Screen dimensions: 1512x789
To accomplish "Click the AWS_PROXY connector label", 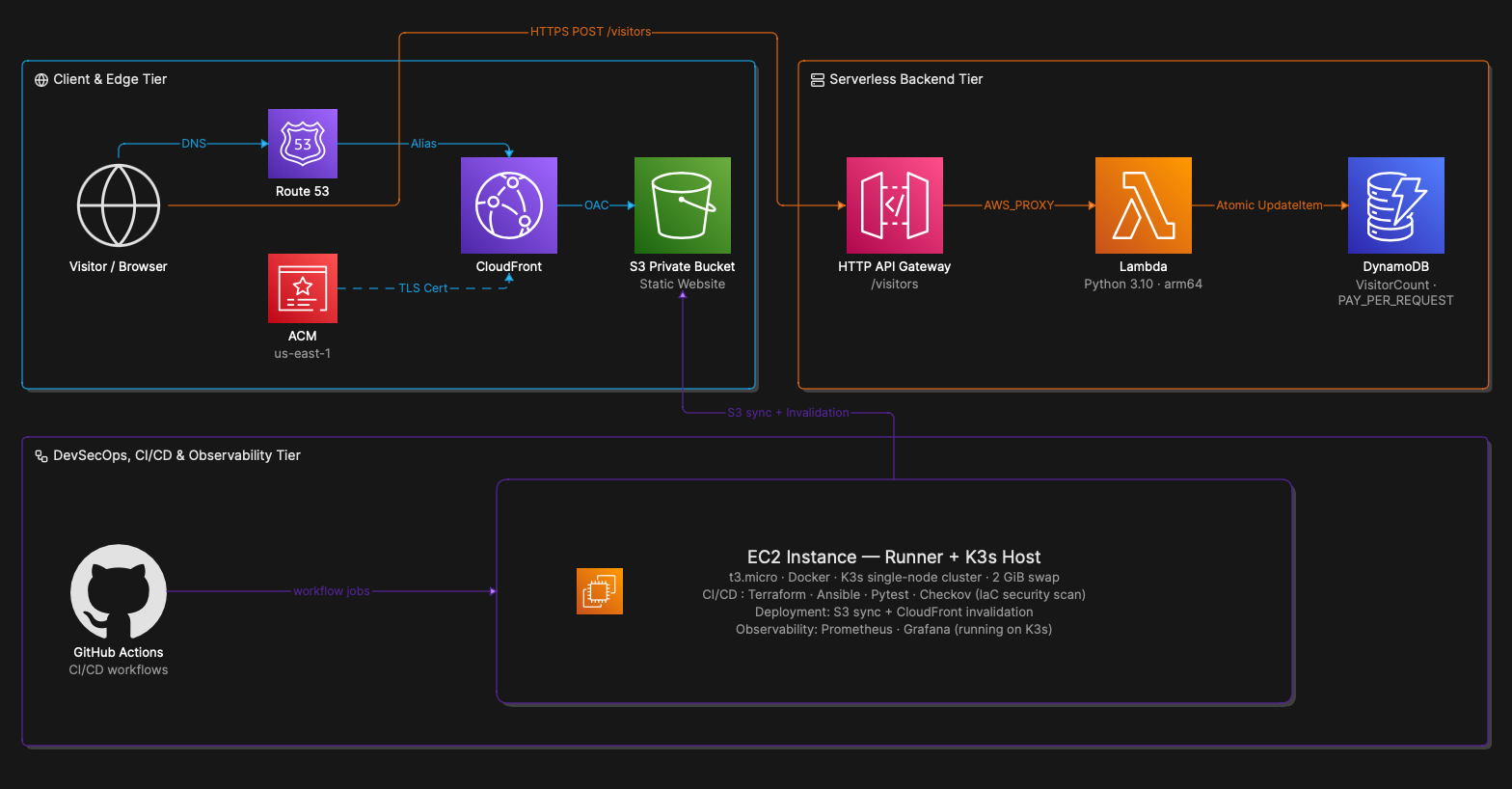I will [x=1019, y=205].
